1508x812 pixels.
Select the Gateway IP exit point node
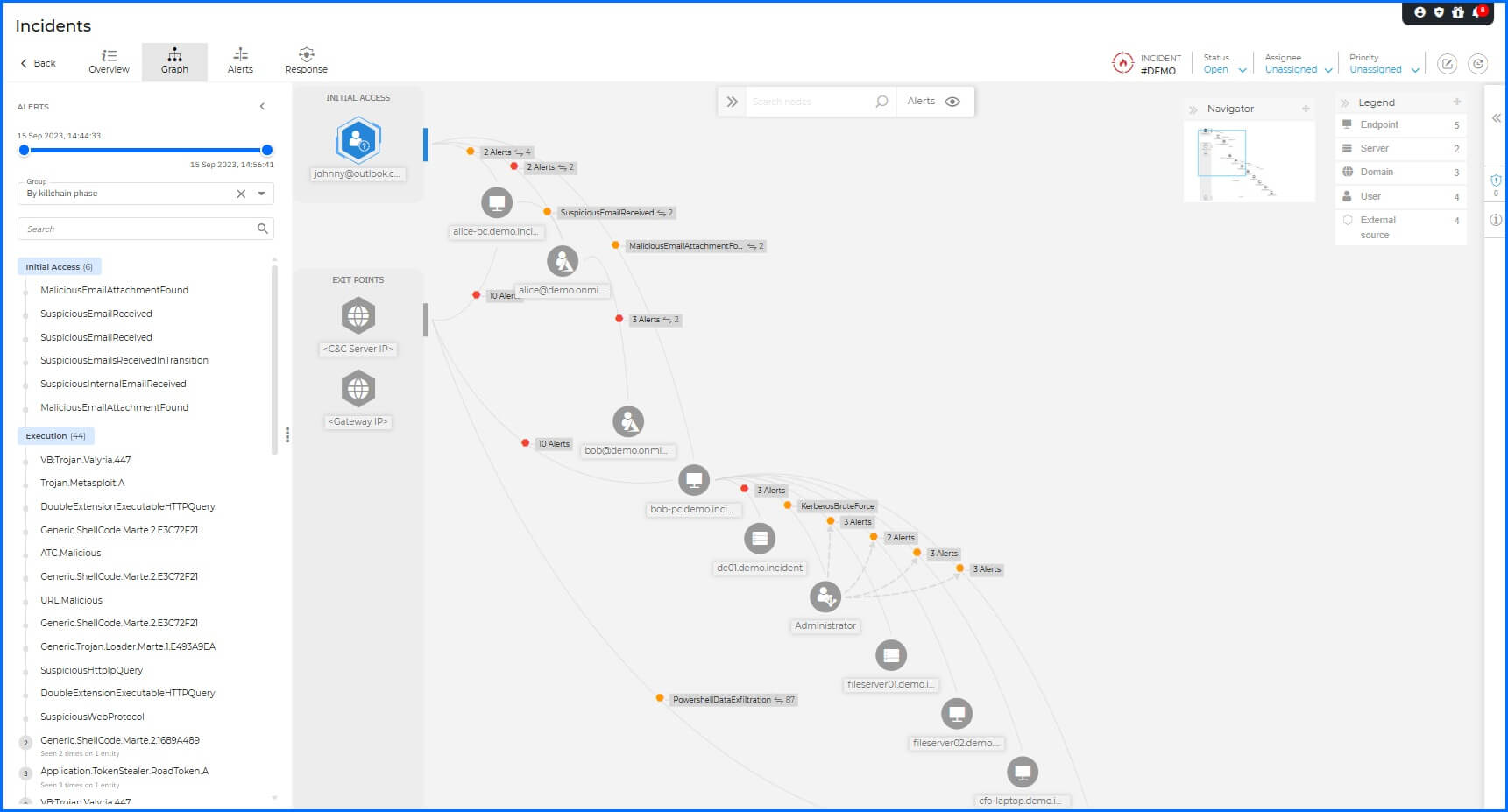(358, 389)
